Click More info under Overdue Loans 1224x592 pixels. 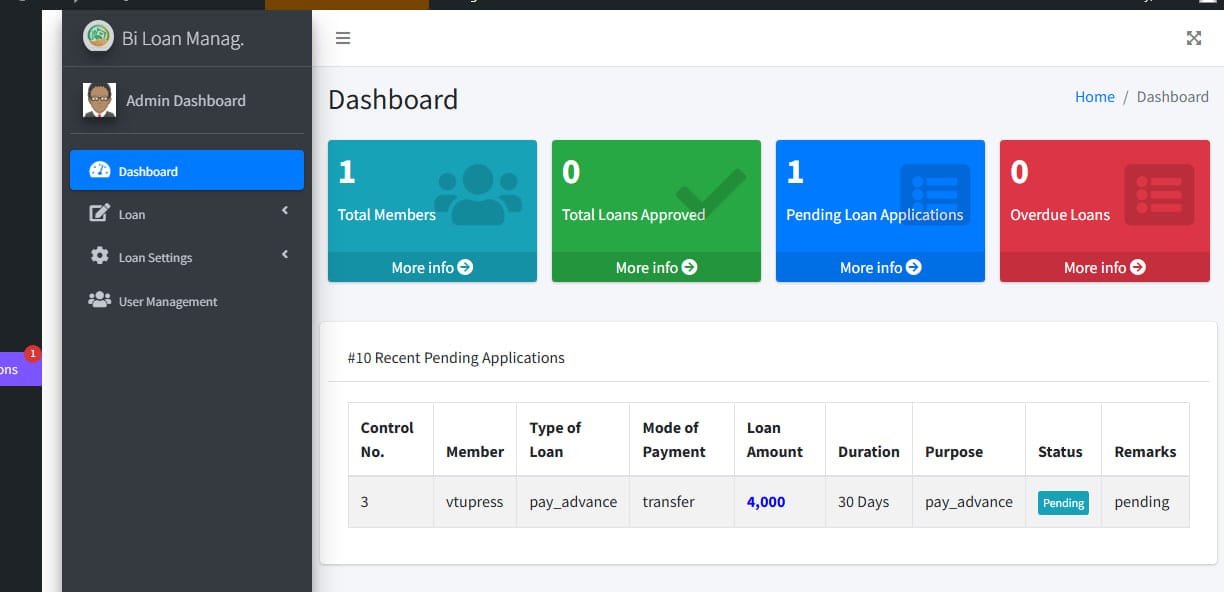1104,268
